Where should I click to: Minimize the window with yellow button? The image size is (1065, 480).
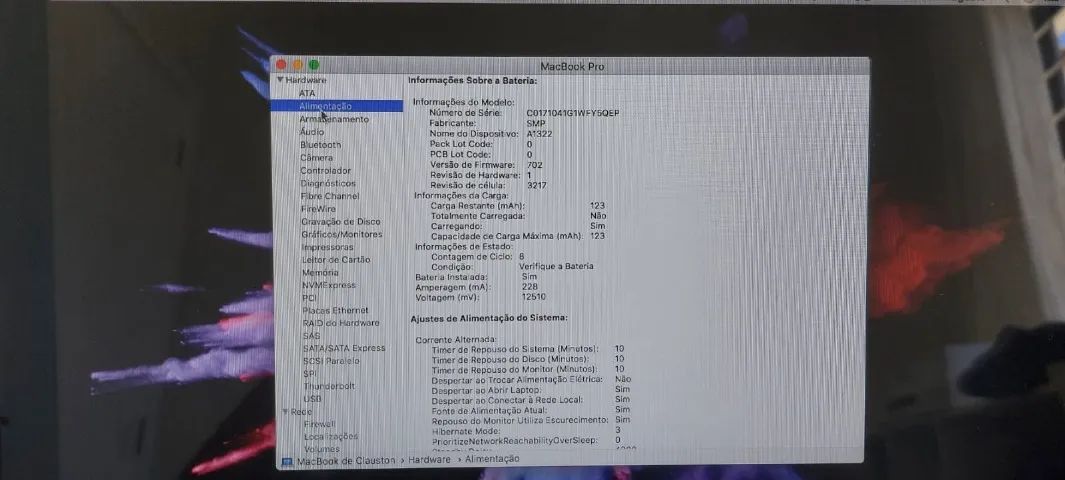[x=297, y=65]
